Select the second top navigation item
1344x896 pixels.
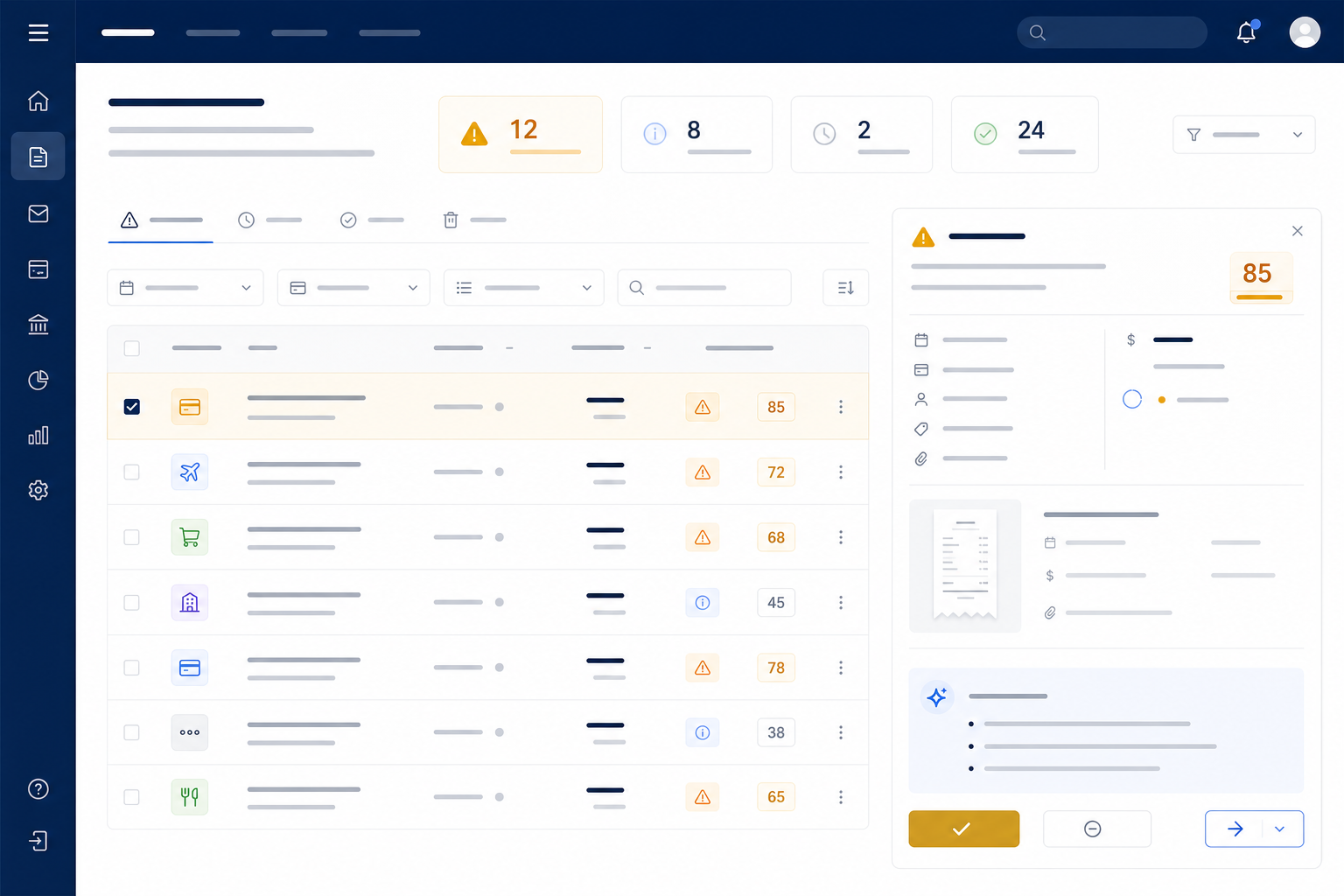click(x=213, y=32)
